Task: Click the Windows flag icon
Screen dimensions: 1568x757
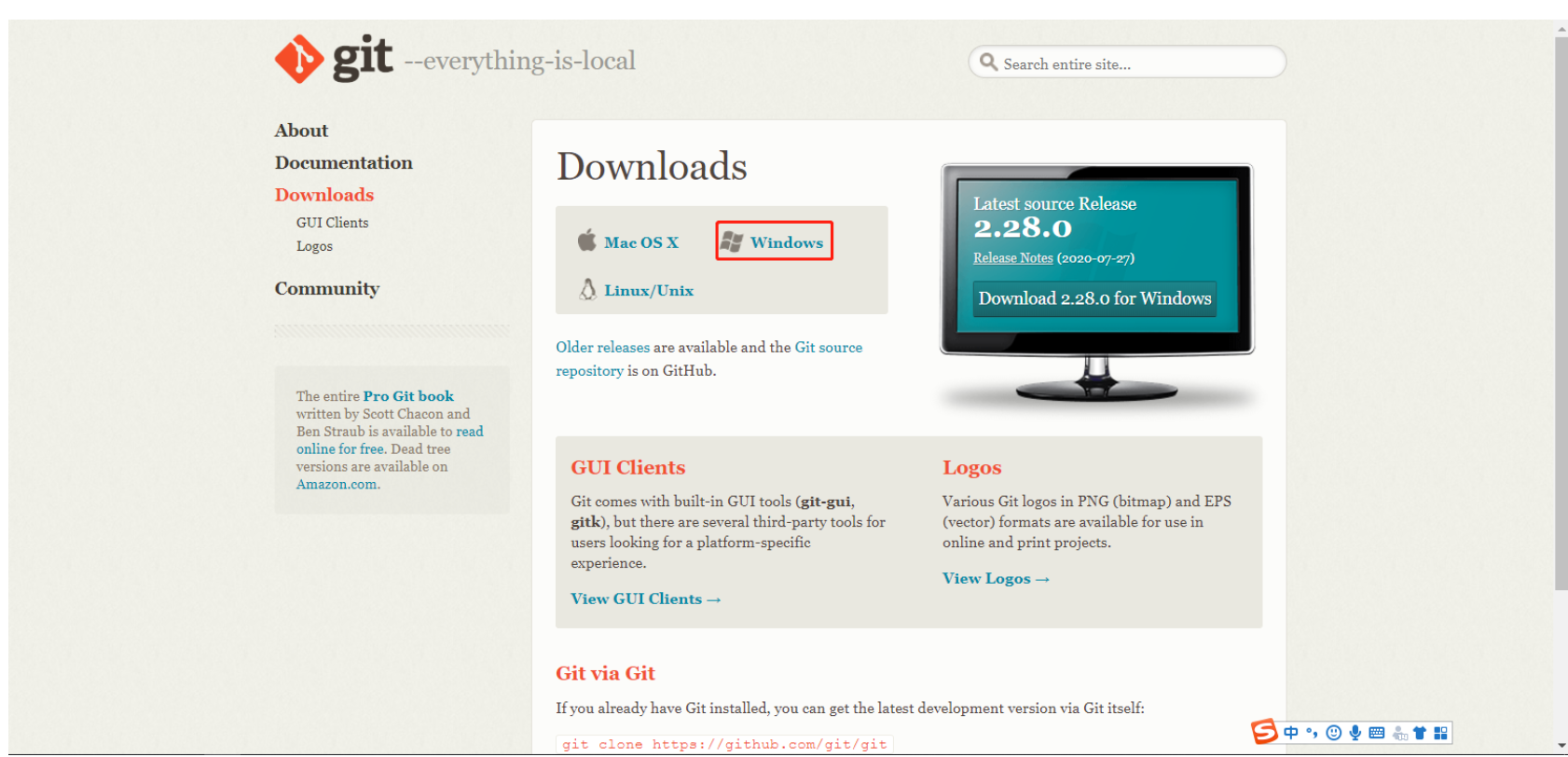Action: click(x=732, y=241)
